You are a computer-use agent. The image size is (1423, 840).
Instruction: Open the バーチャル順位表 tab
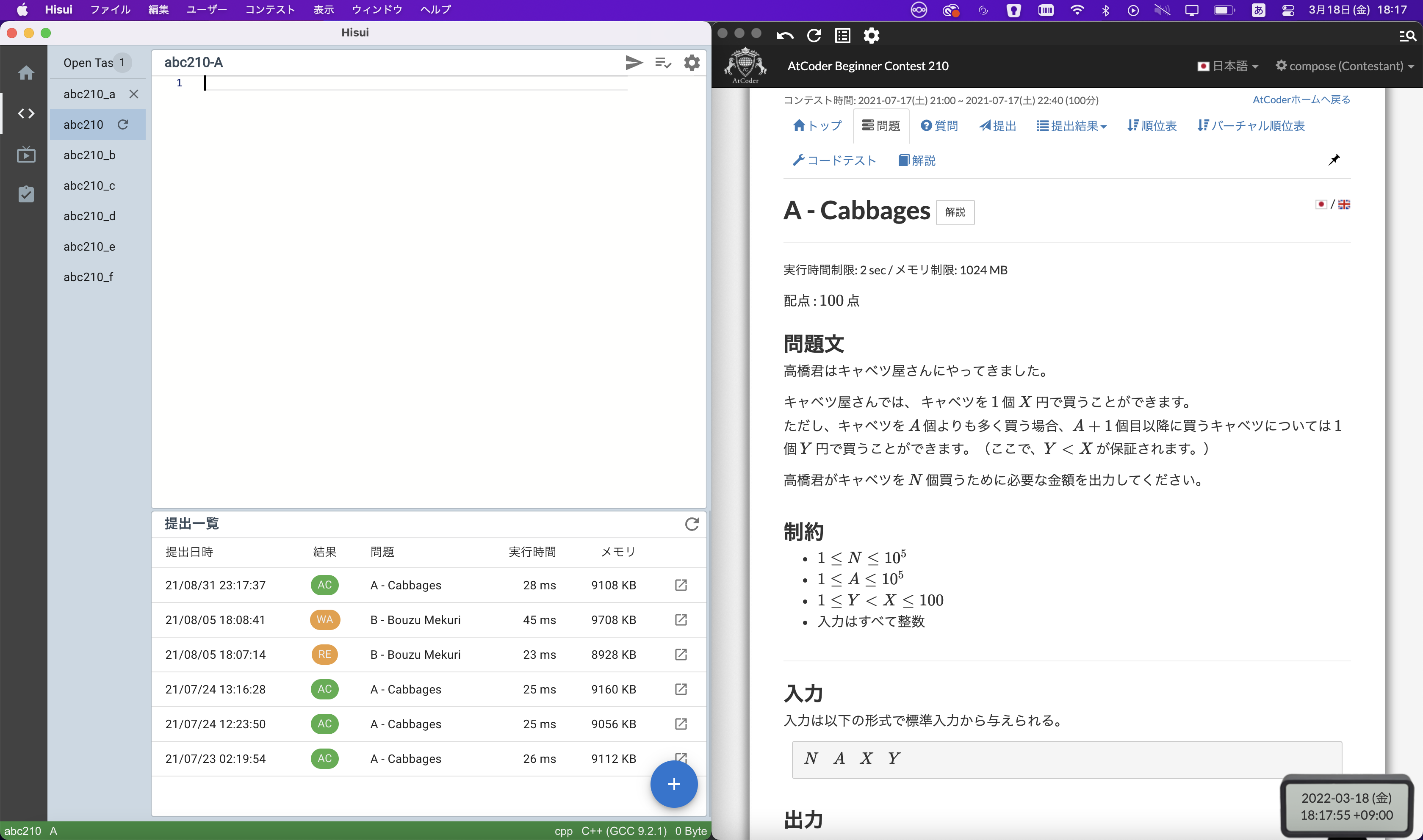tap(1251, 126)
